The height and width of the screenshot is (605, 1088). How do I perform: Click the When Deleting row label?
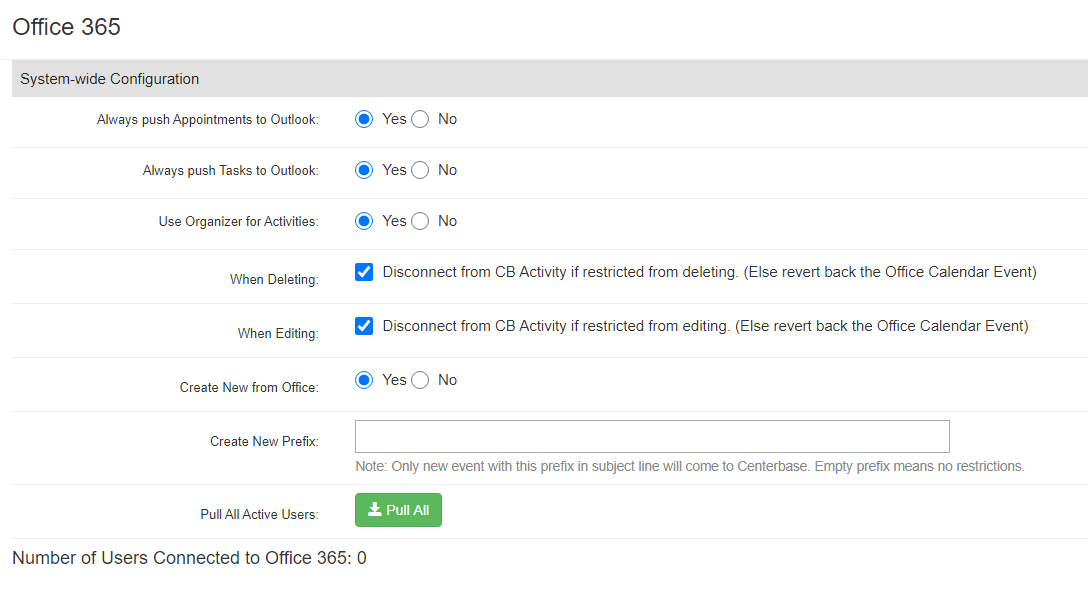pyautogui.click(x=274, y=280)
